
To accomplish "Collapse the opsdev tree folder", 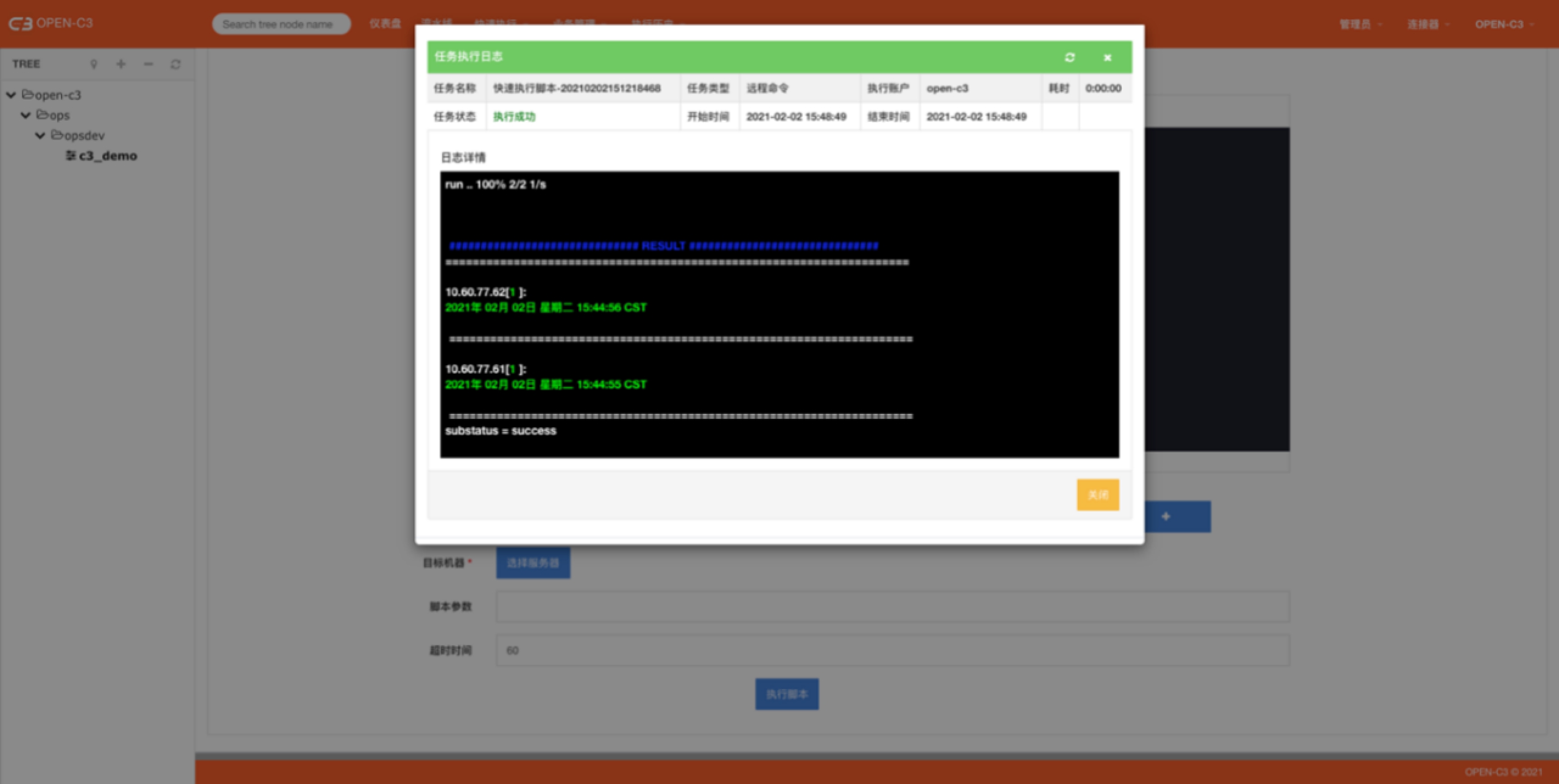I will tap(40, 135).
